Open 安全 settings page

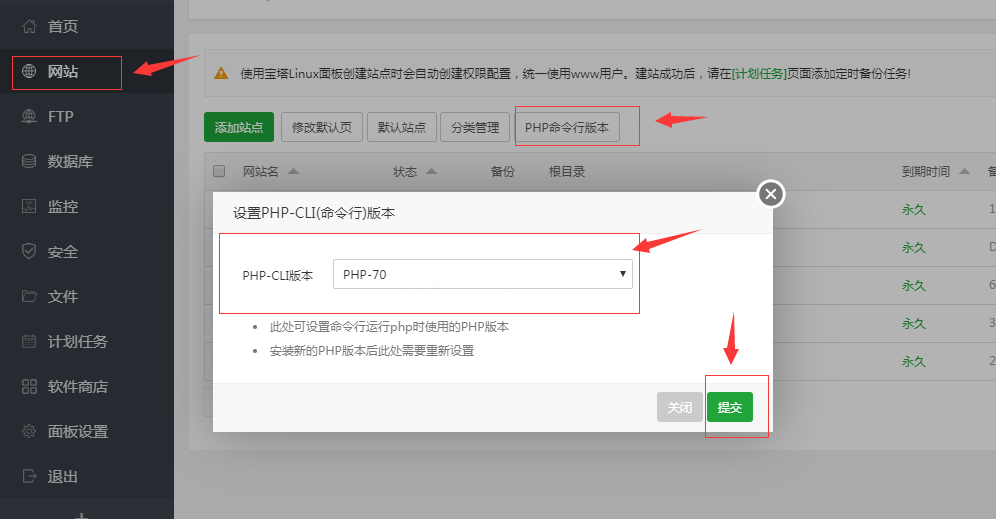pos(63,252)
